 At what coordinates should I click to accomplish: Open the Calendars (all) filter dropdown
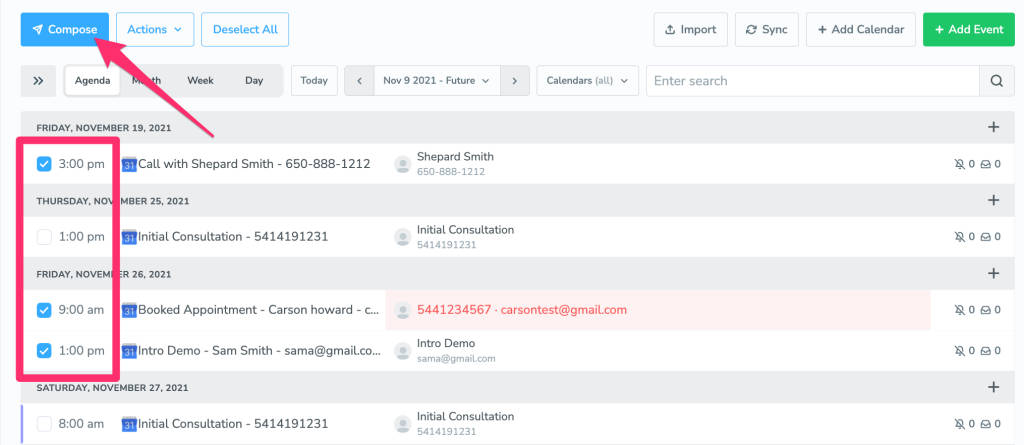(x=587, y=81)
